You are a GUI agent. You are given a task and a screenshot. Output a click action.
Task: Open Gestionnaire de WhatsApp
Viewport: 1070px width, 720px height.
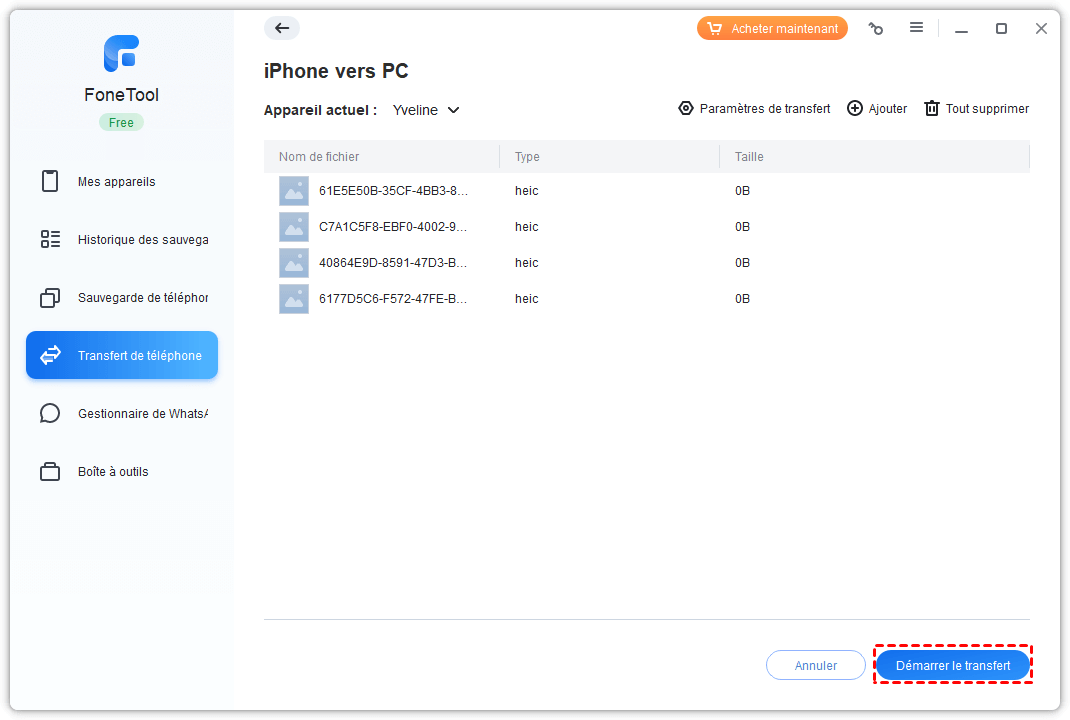[x=142, y=414]
